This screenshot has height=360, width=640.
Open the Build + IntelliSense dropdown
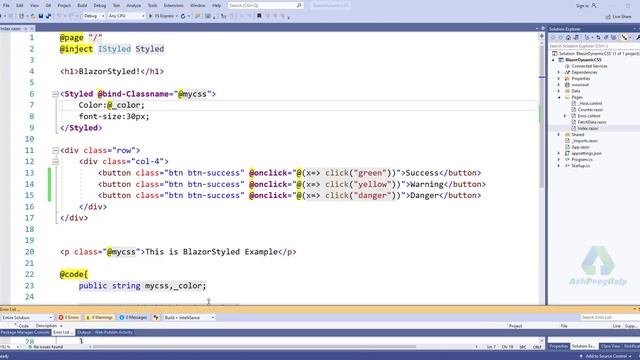189,318
